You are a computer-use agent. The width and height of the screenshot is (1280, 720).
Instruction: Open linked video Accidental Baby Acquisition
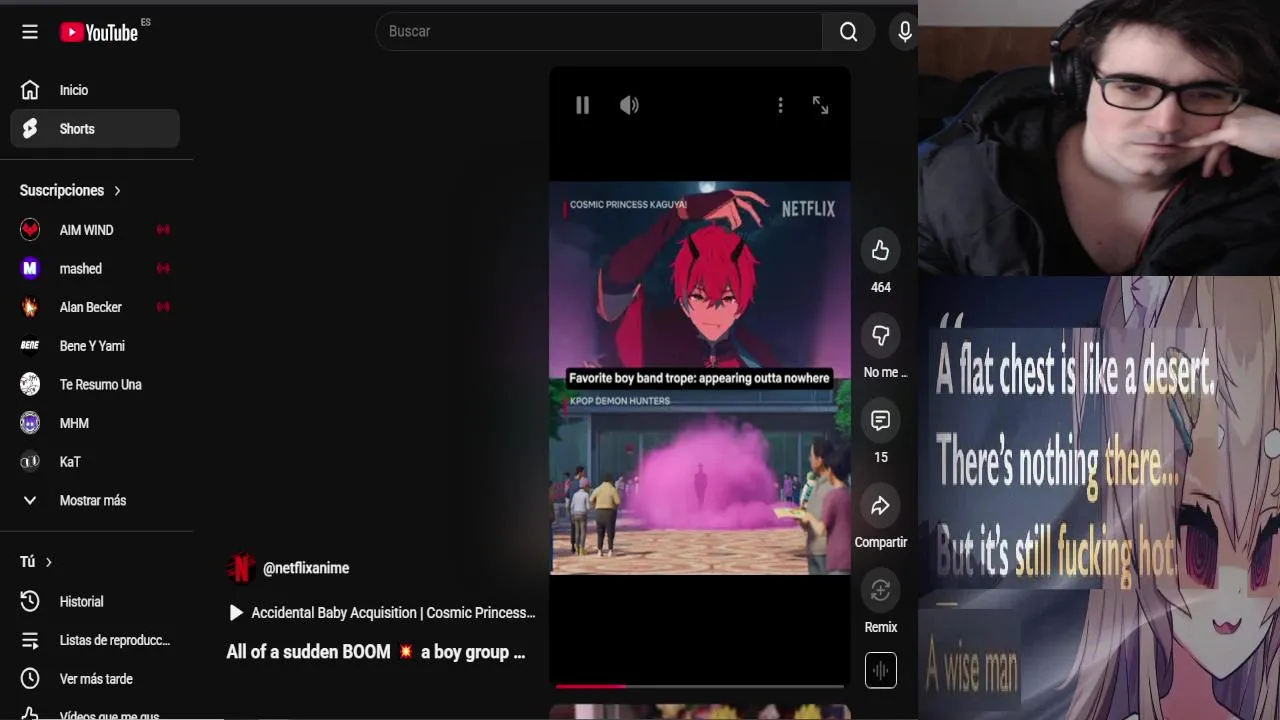pos(382,612)
